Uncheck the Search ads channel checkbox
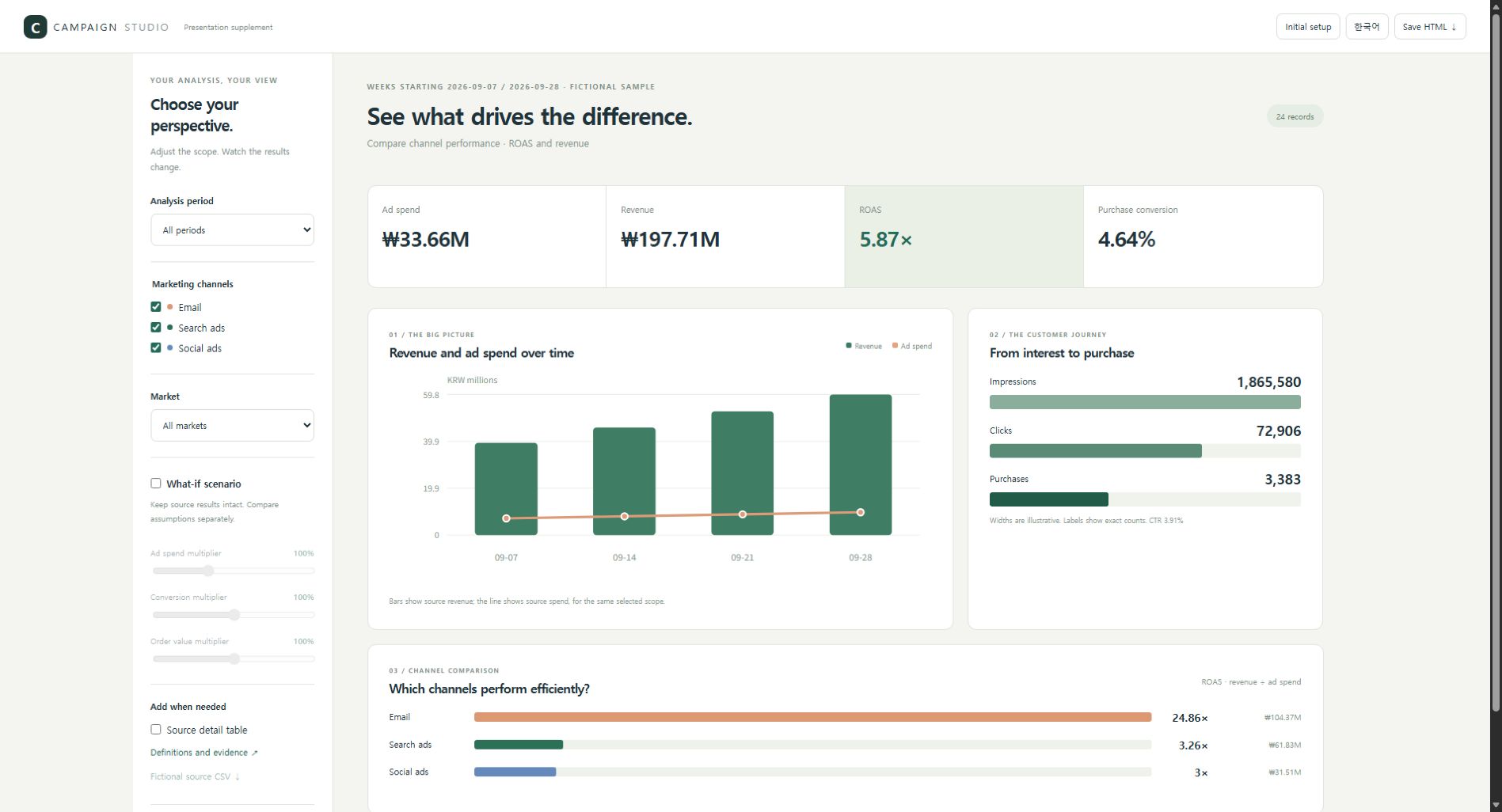1502x812 pixels. [156, 328]
